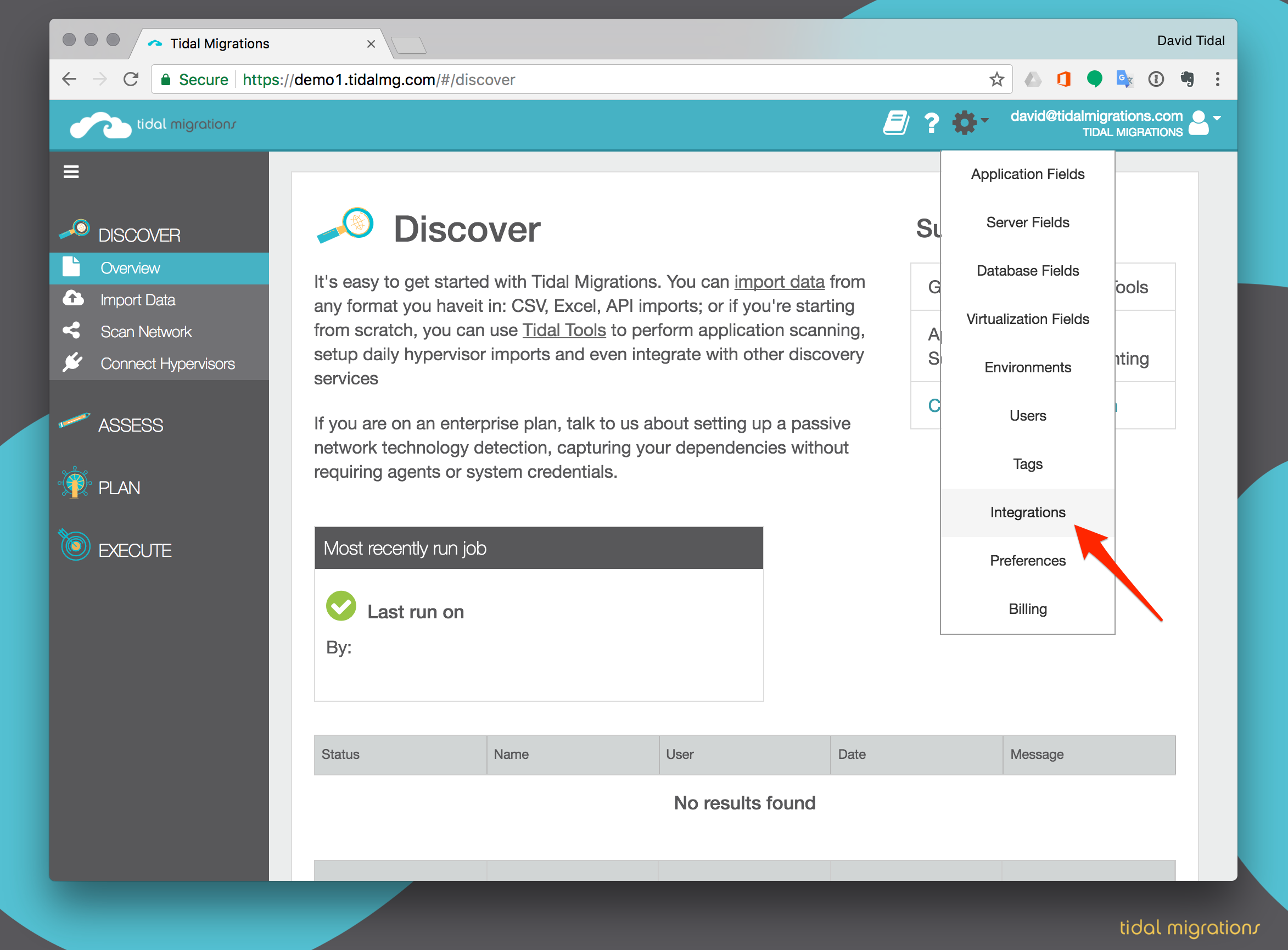Open documentation via the book icon
The width and height of the screenshot is (1288, 950).
point(895,122)
